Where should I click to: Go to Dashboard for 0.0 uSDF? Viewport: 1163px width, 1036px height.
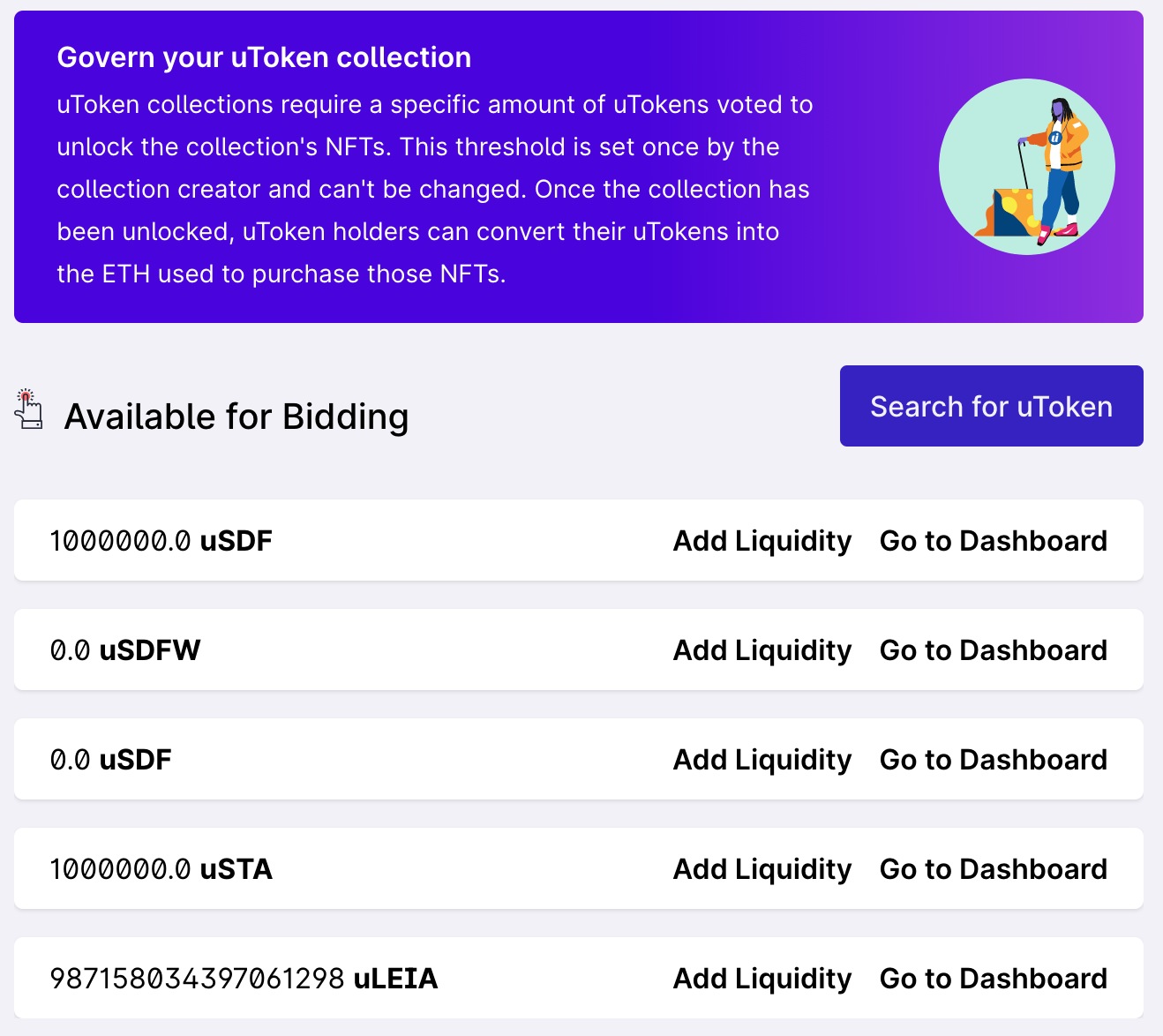click(x=994, y=760)
